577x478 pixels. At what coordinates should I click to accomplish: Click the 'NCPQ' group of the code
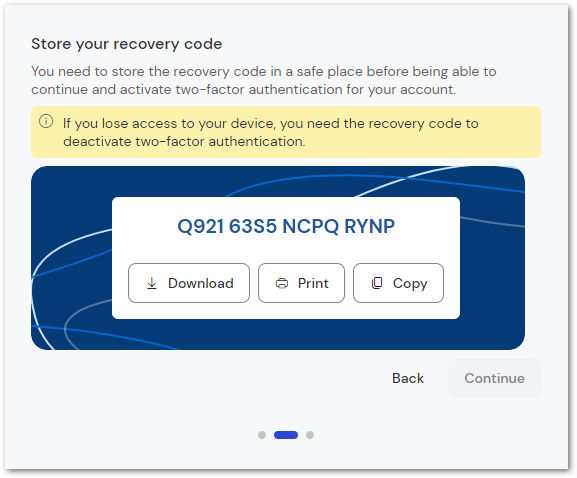[x=310, y=226]
